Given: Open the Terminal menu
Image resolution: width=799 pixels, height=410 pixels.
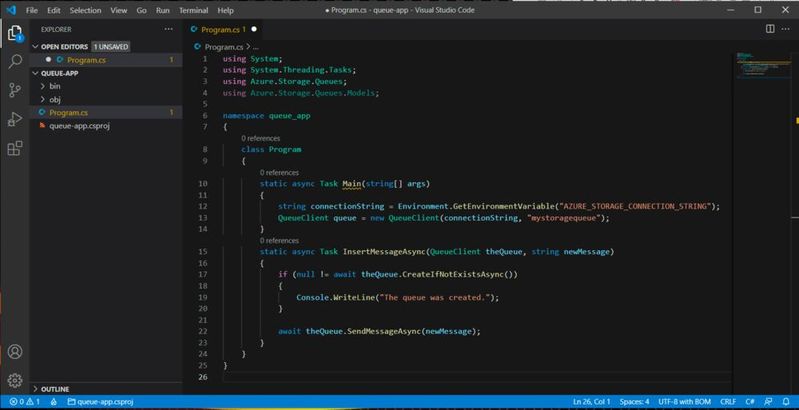Looking at the screenshot, I should coord(194,10).
